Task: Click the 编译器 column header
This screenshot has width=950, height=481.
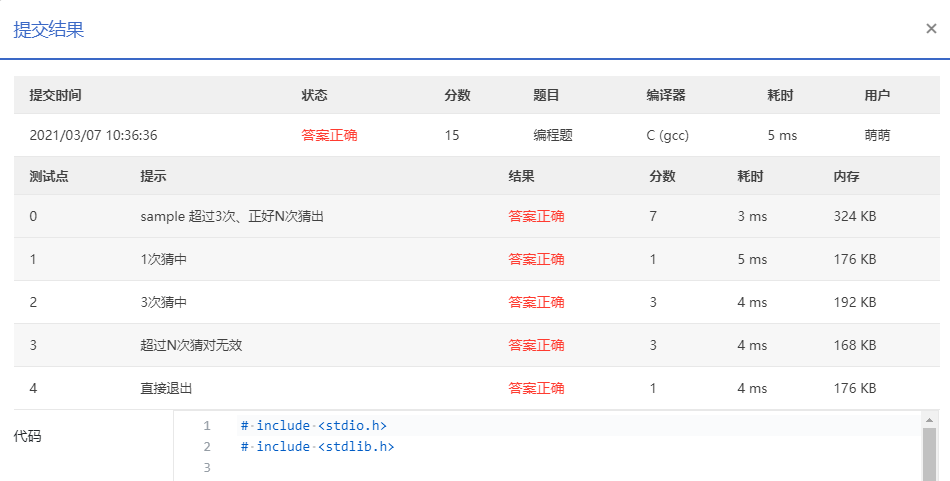Action: point(666,95)
